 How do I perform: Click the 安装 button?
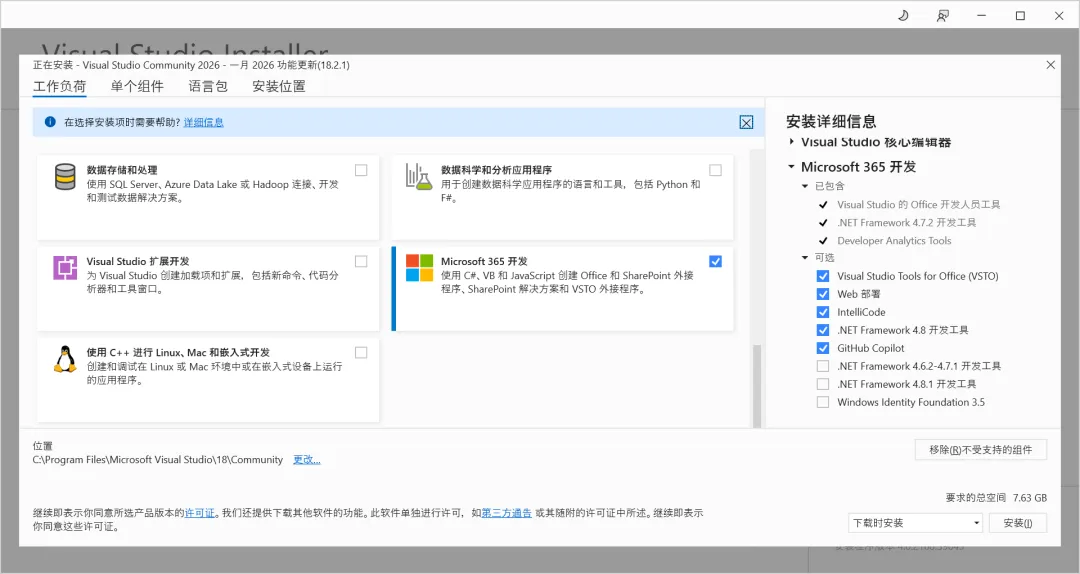(1018, 523)
